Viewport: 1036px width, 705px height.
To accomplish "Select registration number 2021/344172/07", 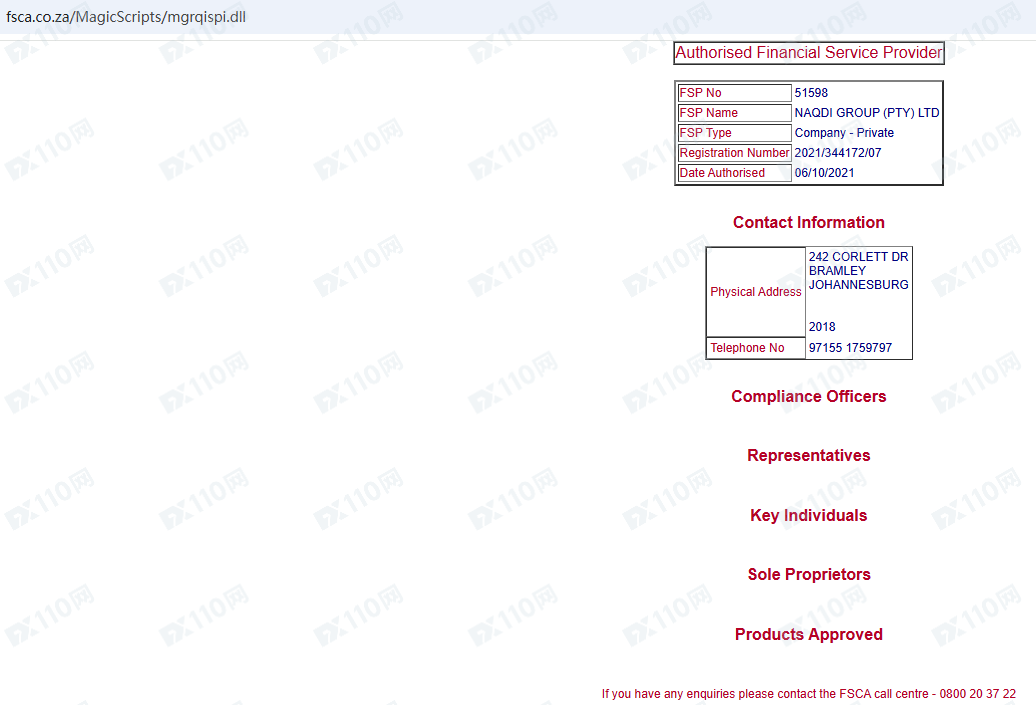I will (x=838, y=153).
